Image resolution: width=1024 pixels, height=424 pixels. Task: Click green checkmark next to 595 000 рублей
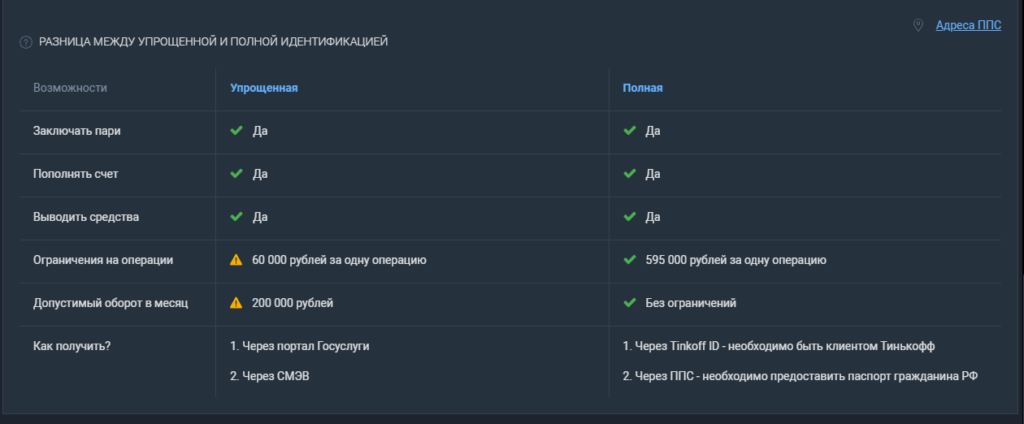point(630,260)
